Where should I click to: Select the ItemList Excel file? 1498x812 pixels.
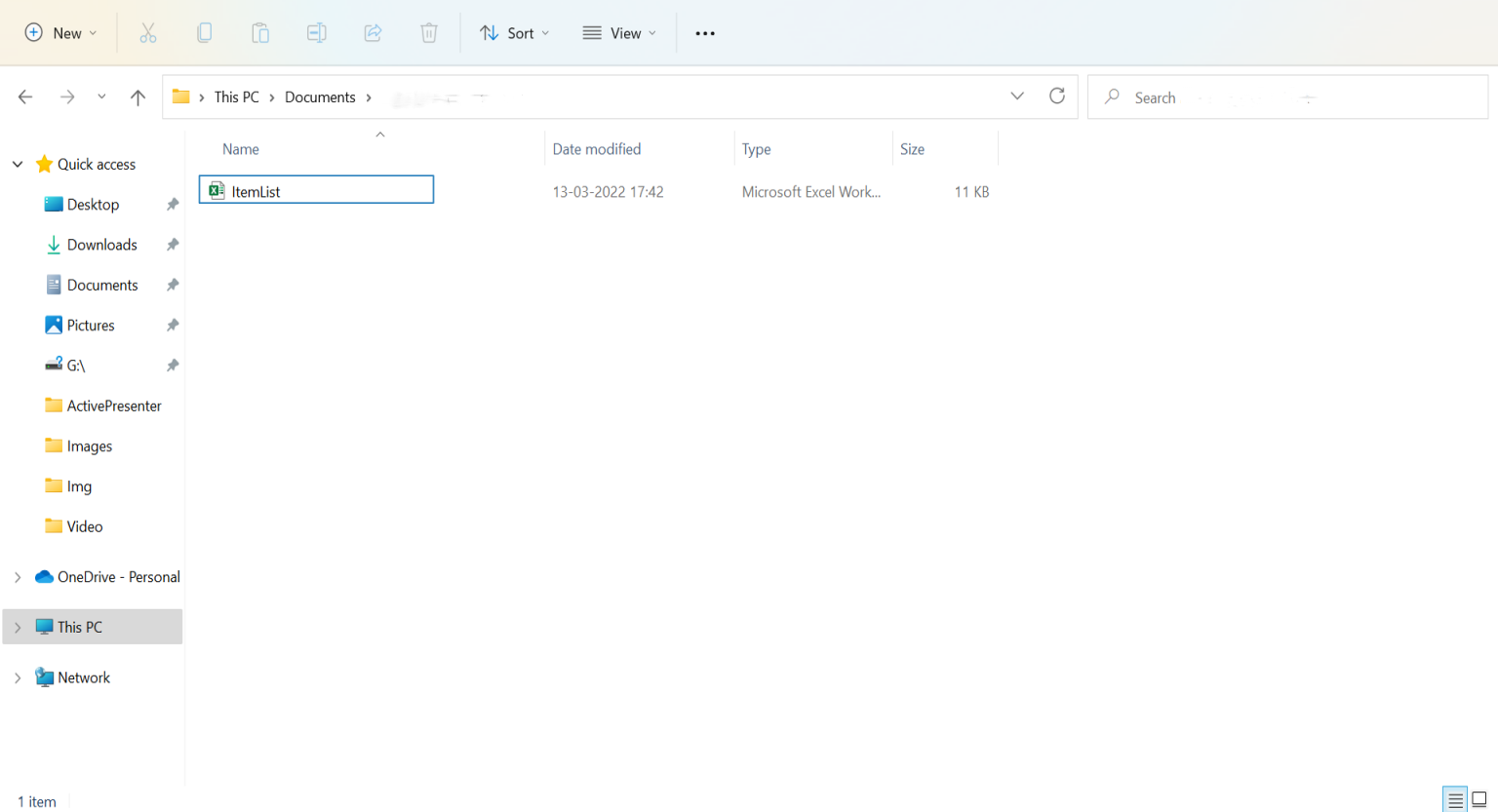coord(316,190)
